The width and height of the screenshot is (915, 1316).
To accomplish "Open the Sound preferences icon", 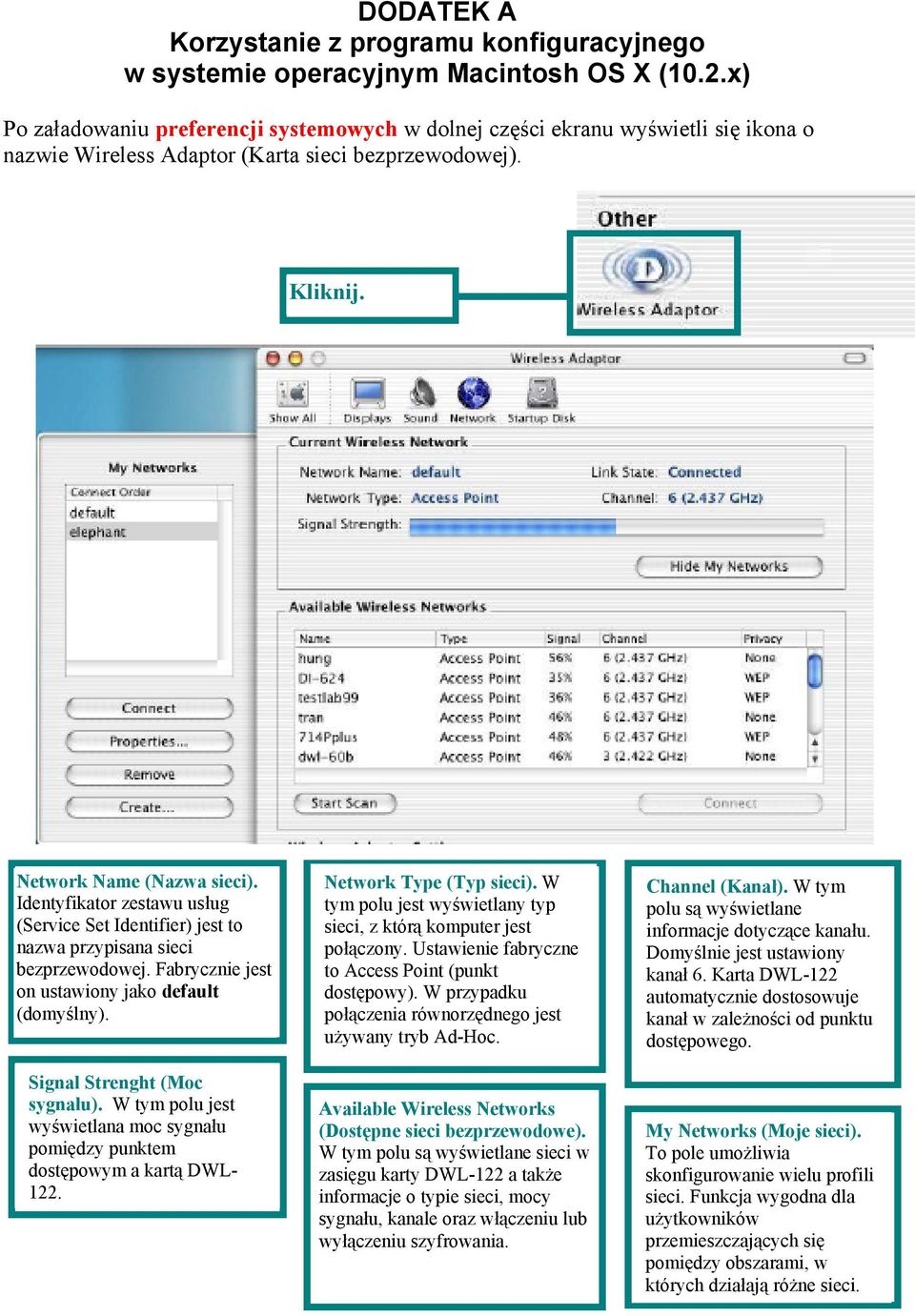I will pyautogui.click(x=420, y=401).
